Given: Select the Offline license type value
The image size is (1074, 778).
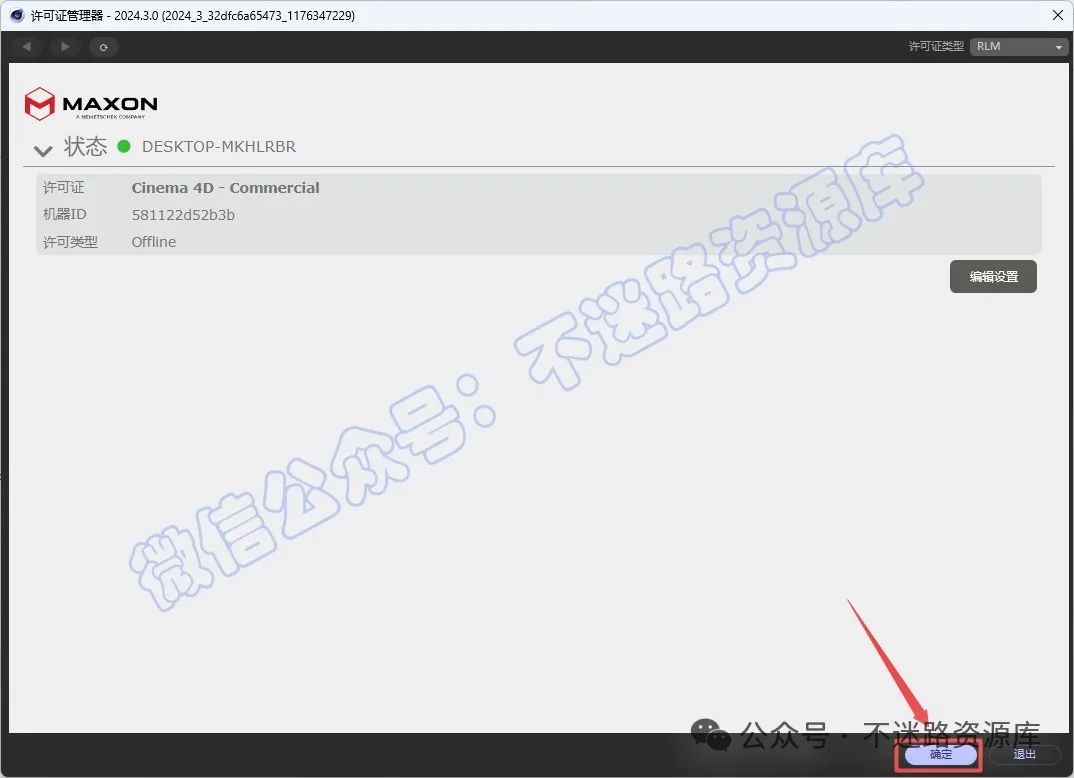Looking at the screenshot, I should (153, 242).
